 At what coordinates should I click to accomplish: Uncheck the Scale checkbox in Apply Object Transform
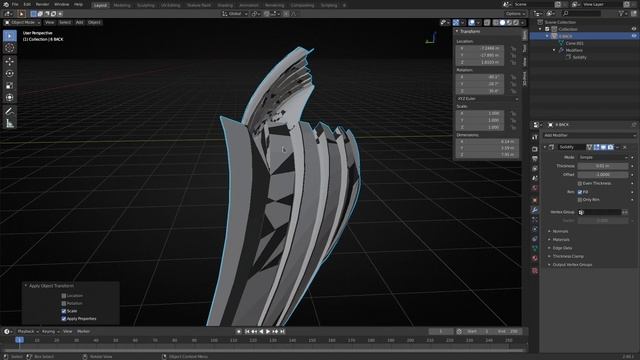[x=64, y=311]
